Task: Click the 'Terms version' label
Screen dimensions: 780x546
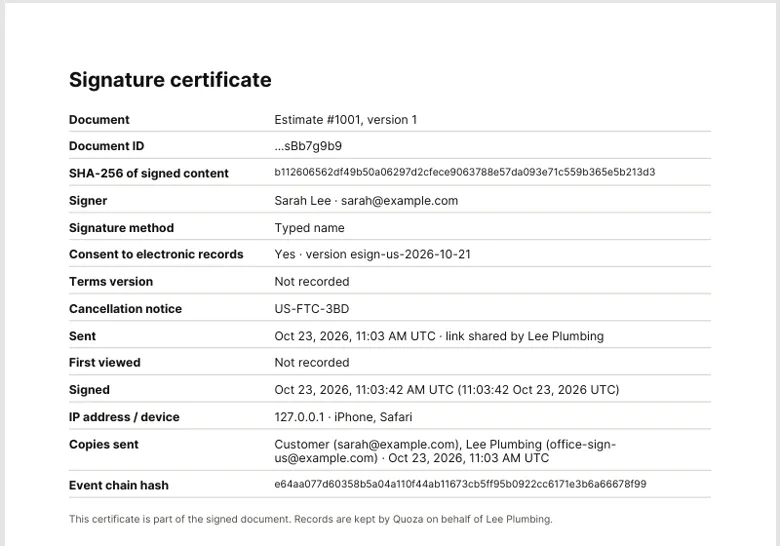Action: coord(111,282)
